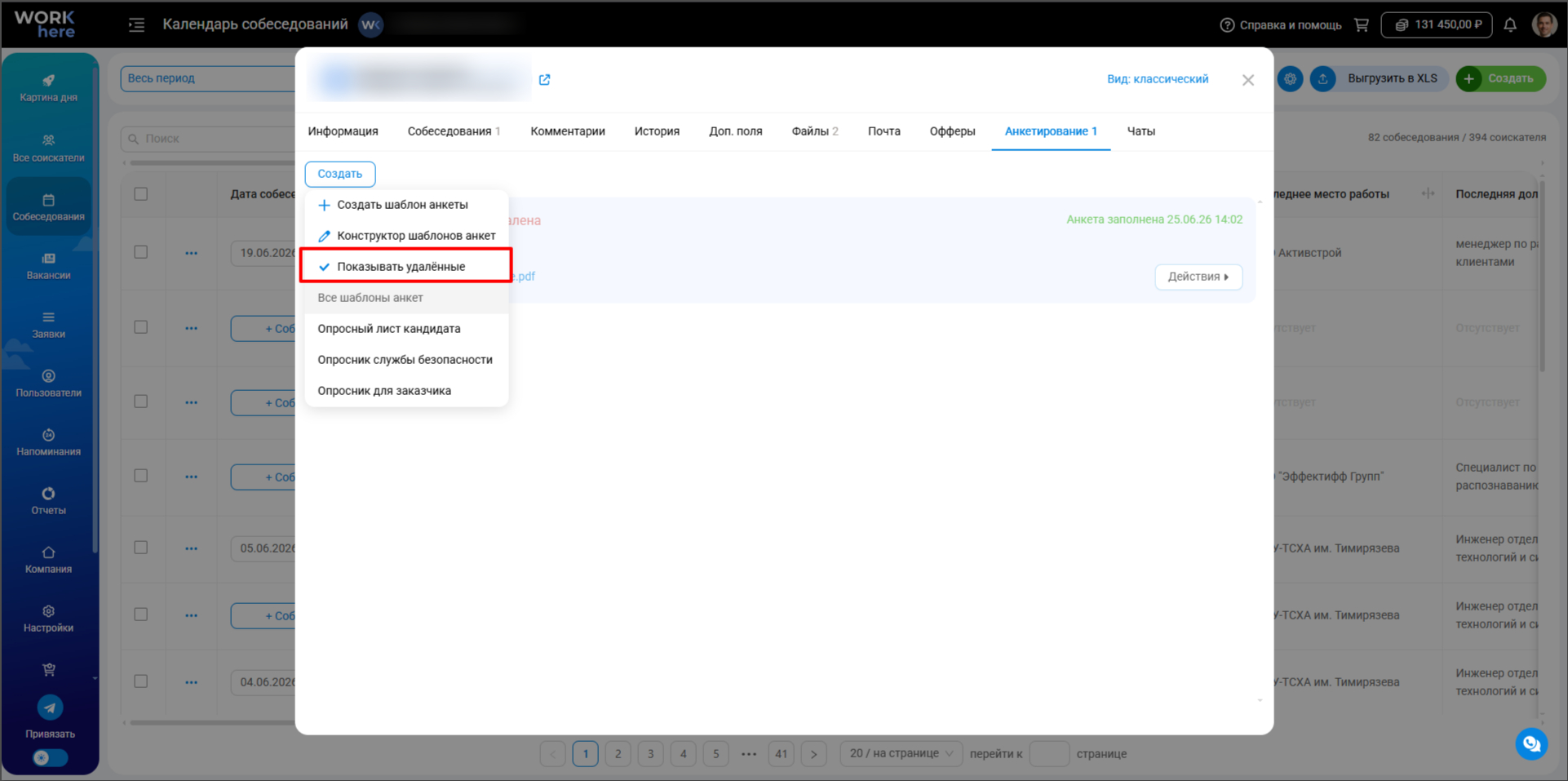Viewport: 1568px width, 781px height.
Task: Toggle the switch below Привязать
Action: (50, 757)
